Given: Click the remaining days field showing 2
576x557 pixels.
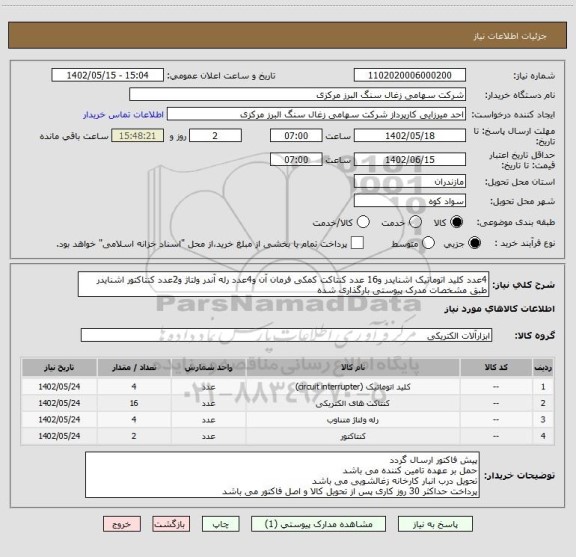Looking at the screenshot, I should click(215, 136).
